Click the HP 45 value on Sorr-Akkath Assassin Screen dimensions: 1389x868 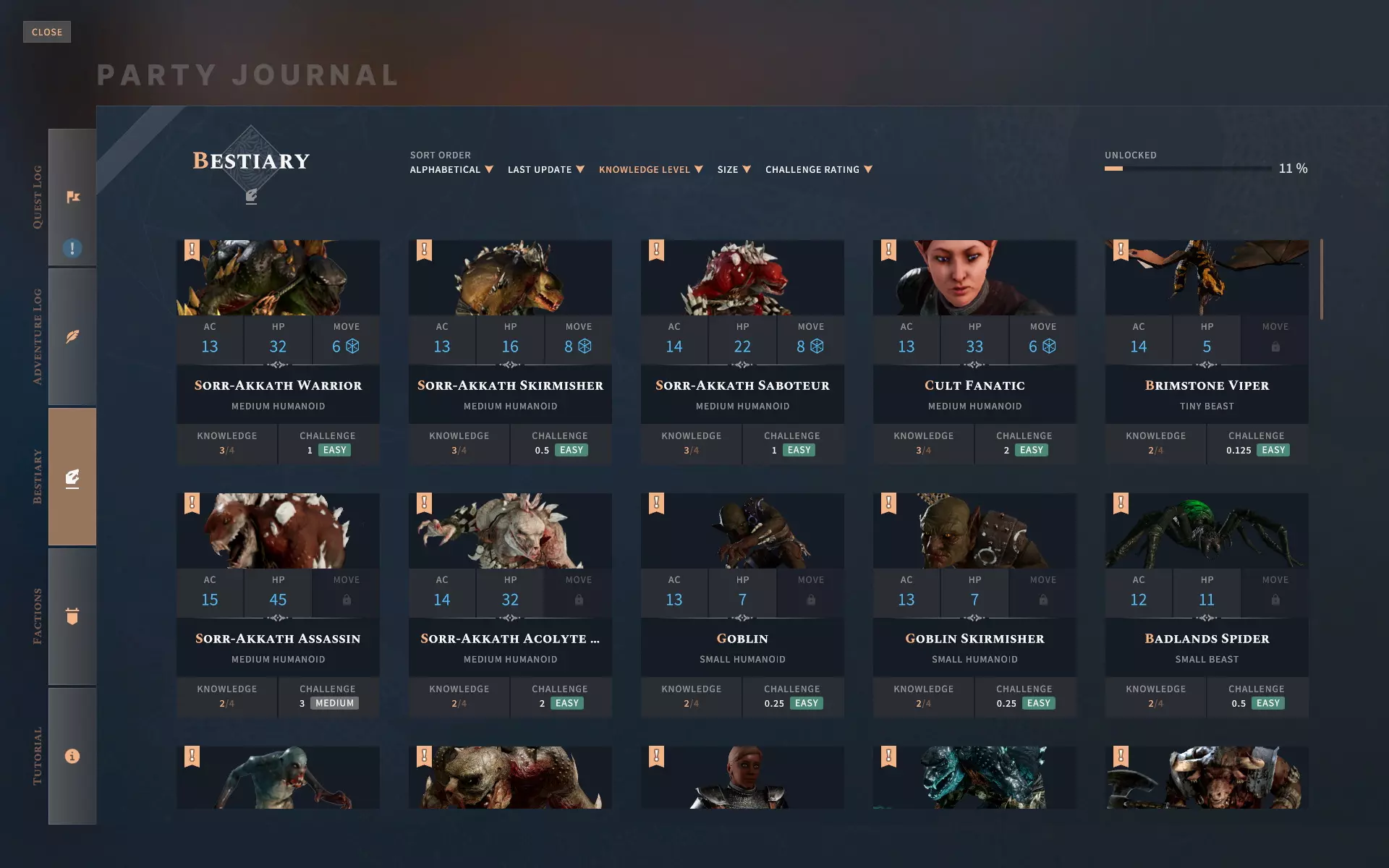(278, 600)
